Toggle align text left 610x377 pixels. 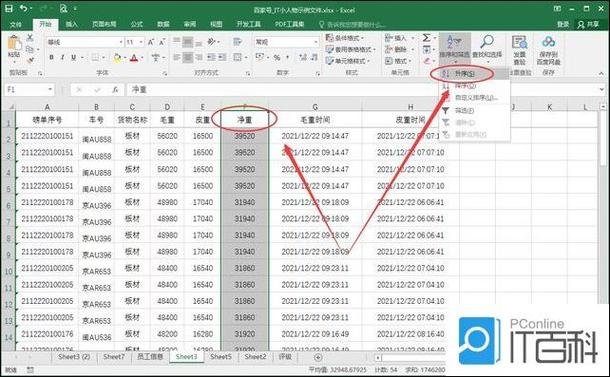(x=177, y=58)
